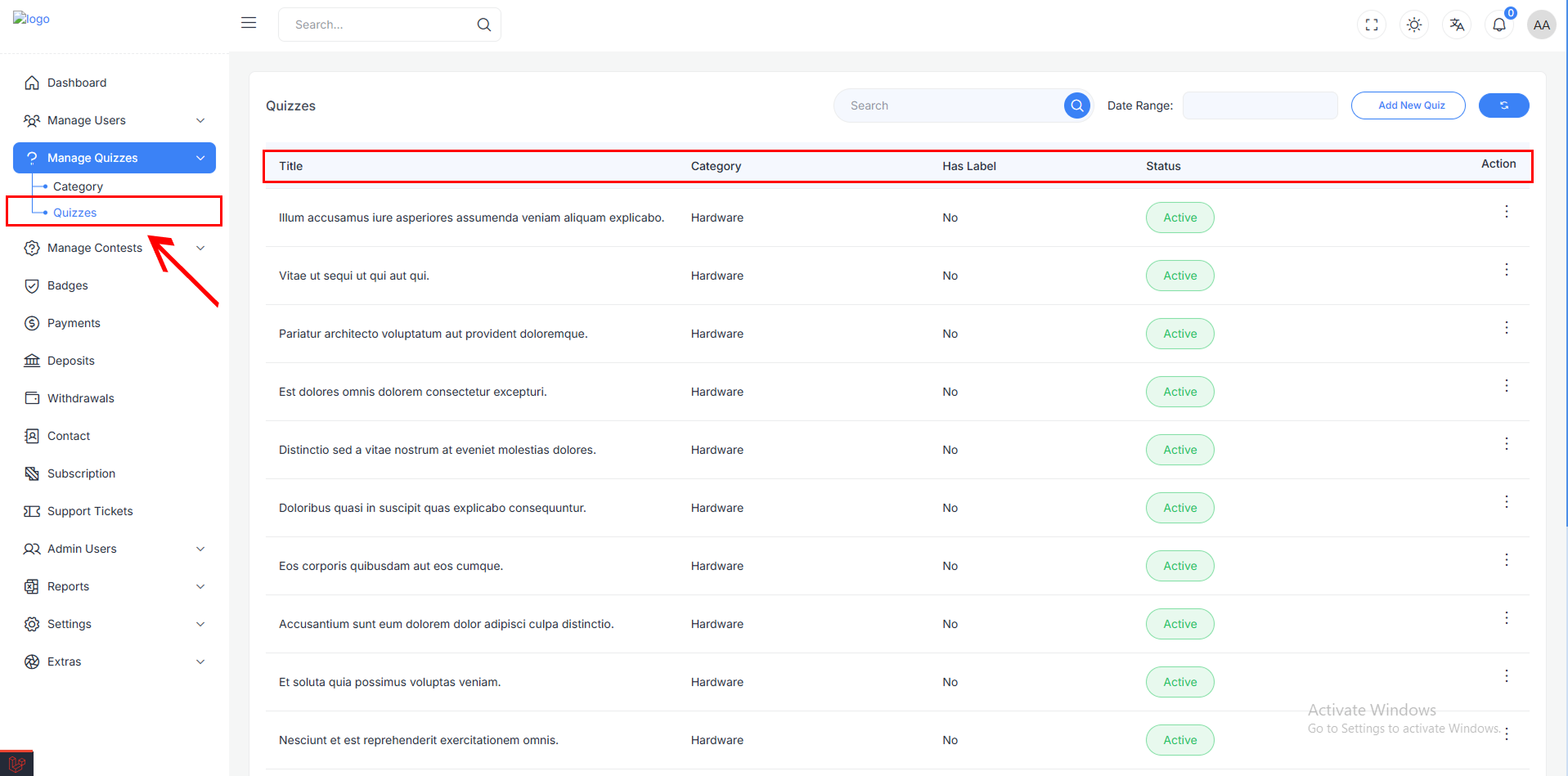Expand the Reports menu
1568x776 pixels.
pyautogui.click(x=115, y=586)
